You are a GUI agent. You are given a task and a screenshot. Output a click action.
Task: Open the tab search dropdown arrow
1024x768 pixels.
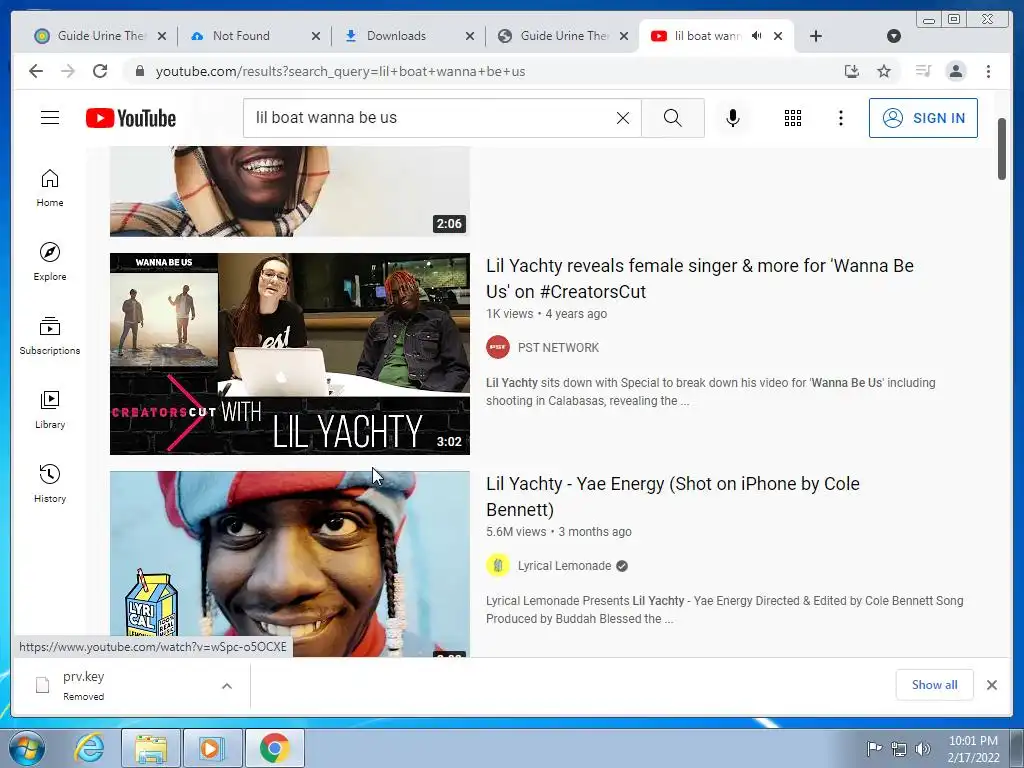click(x=894, y=36)
